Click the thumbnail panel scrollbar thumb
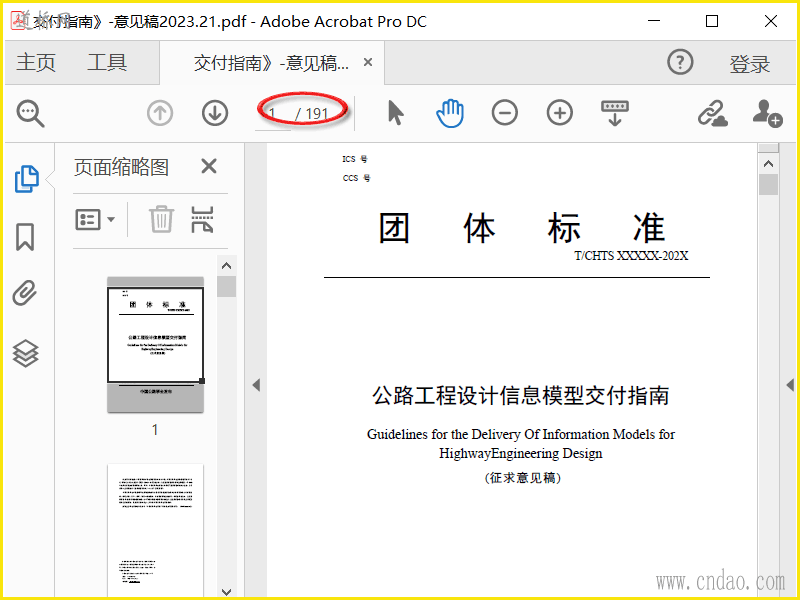The height and width of the screenshot is (600, 800). tap(226, 286)
